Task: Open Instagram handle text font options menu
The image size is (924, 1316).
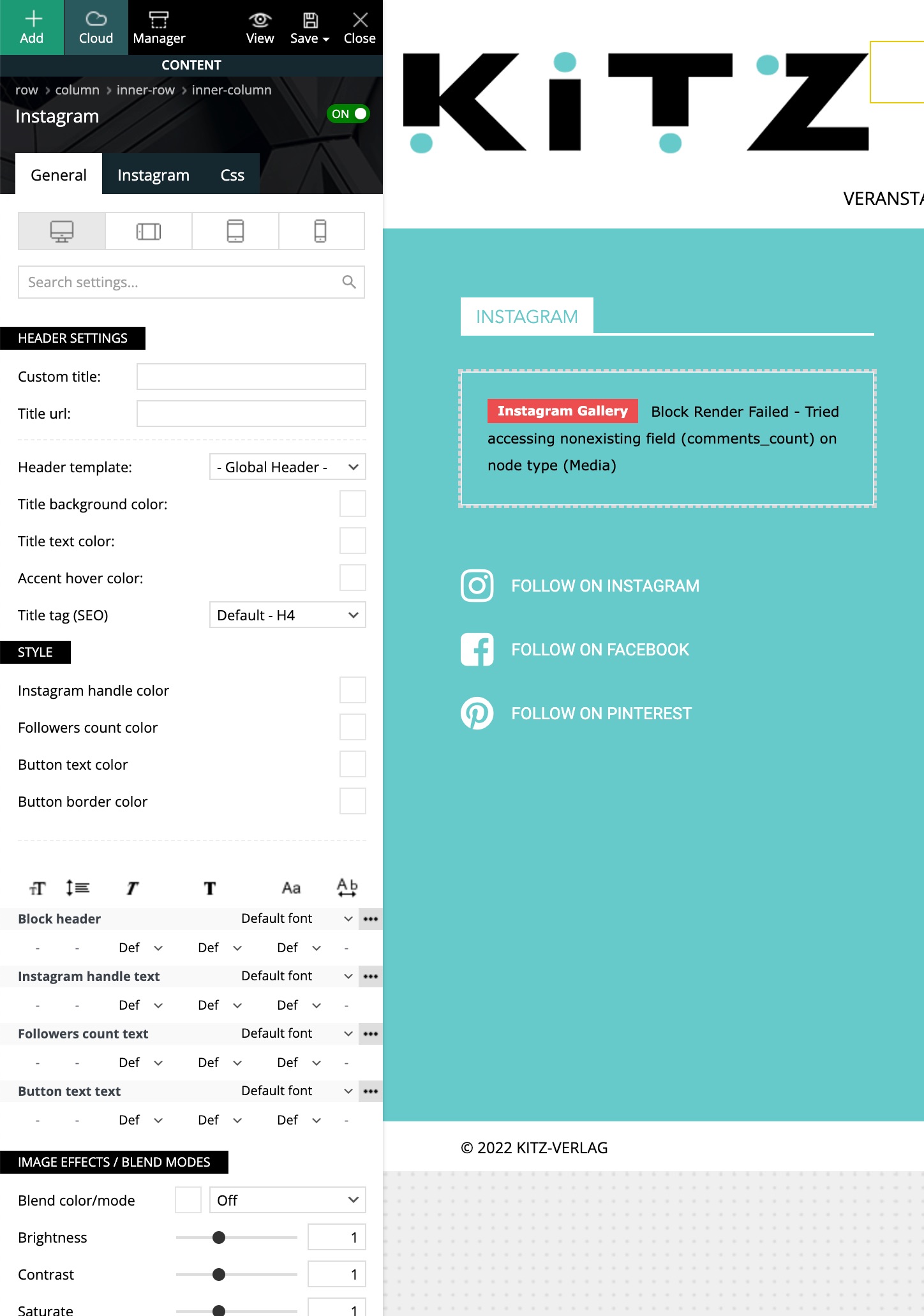Action: (371, 976)
